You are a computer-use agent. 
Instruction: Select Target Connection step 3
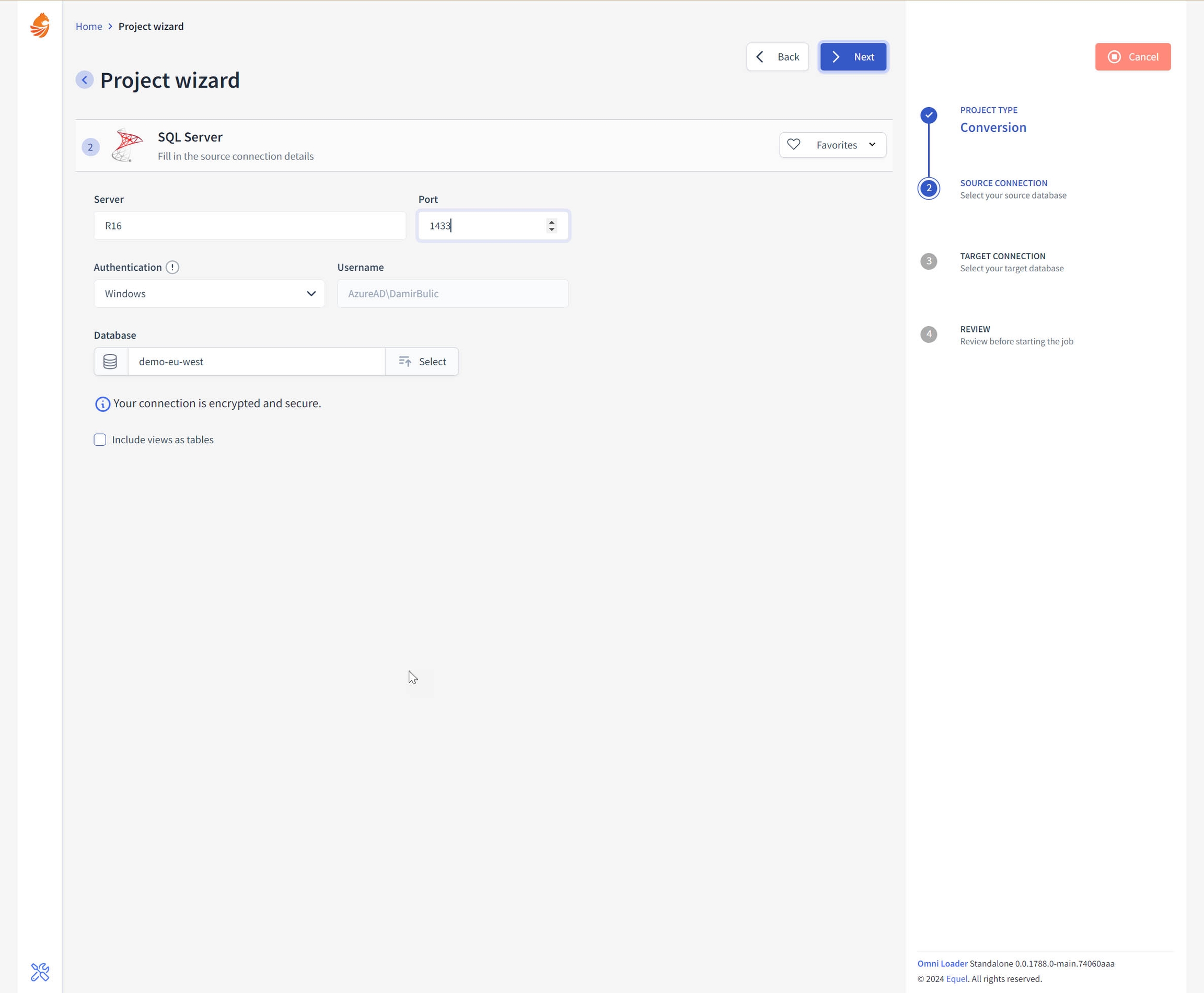[928, 261]
